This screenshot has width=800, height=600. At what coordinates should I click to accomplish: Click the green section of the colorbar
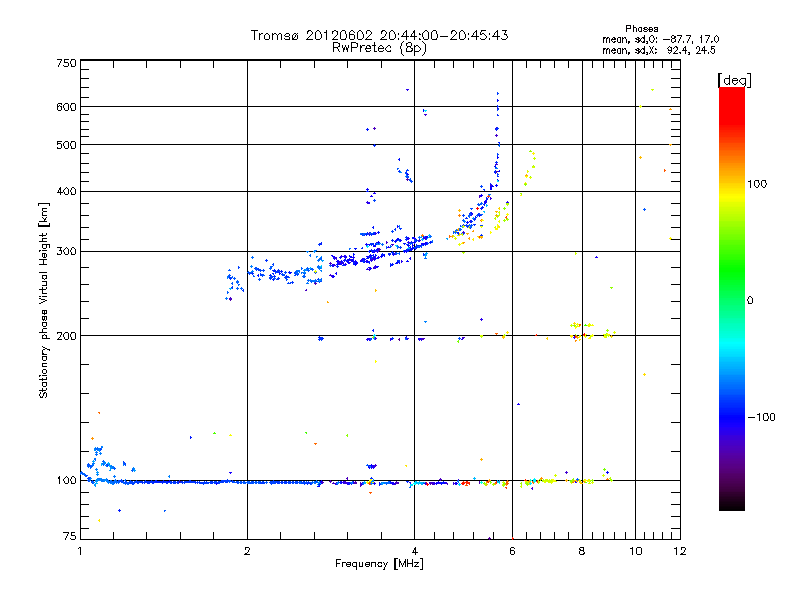click(x=732, y=270)
